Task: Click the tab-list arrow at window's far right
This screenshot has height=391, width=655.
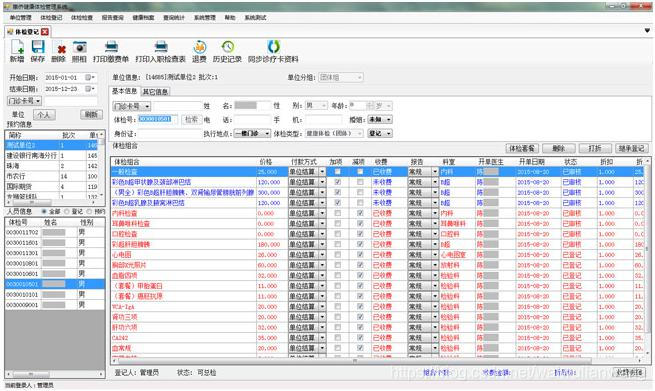Action: click(x=647, y=30)
